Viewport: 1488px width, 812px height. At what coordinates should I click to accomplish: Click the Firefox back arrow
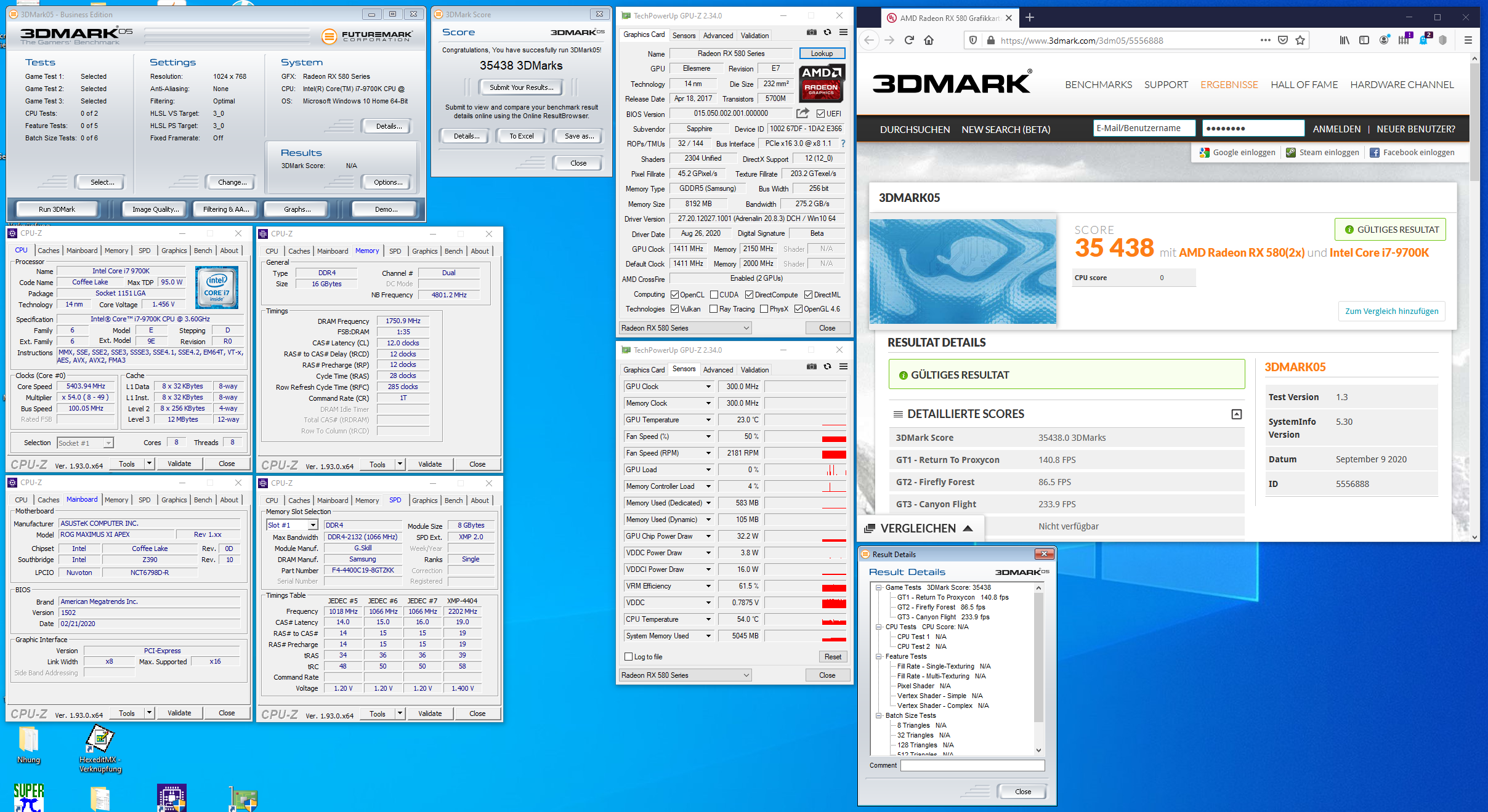coord(869,41)
